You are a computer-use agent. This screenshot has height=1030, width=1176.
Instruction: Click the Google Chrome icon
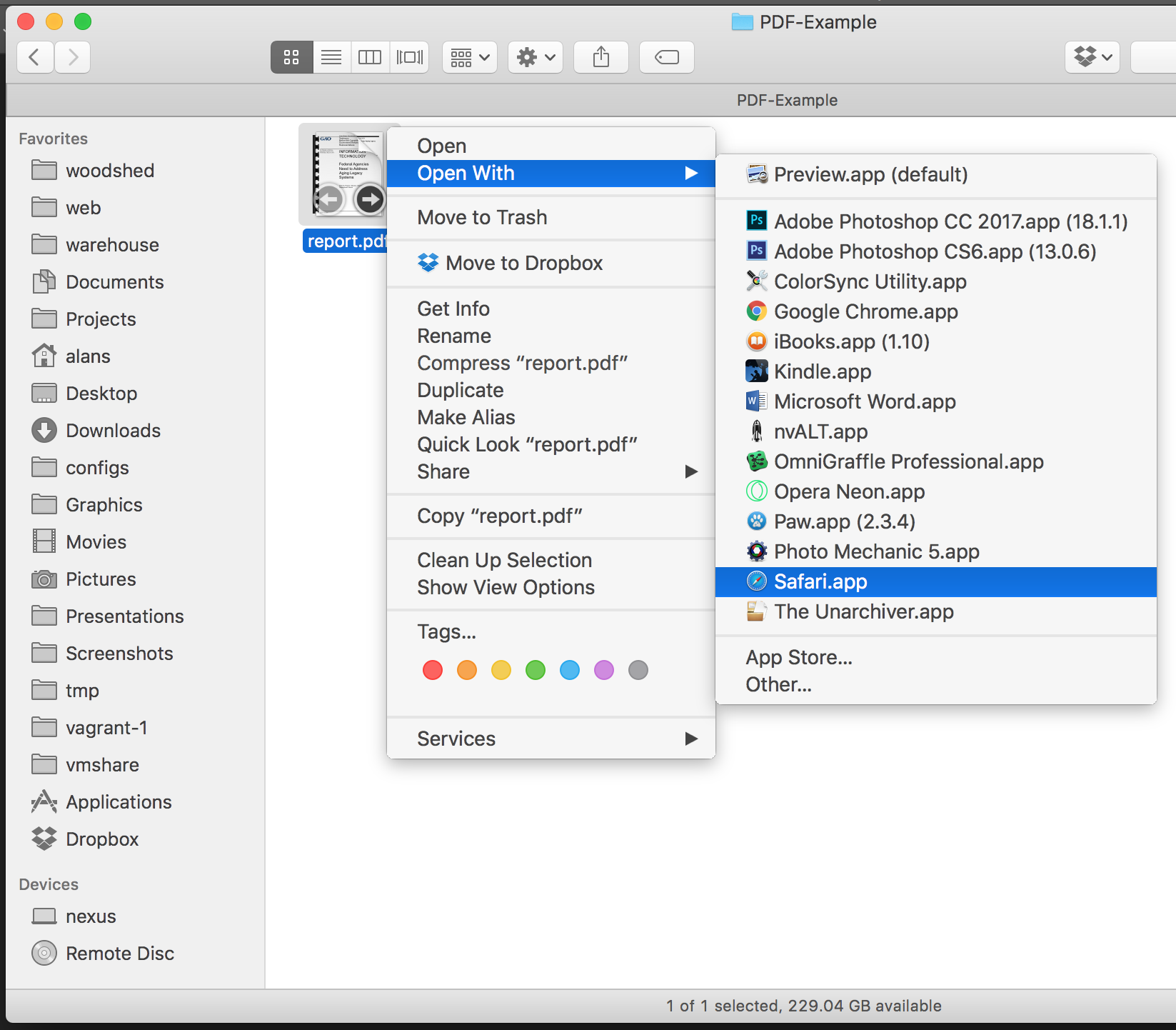757,311
